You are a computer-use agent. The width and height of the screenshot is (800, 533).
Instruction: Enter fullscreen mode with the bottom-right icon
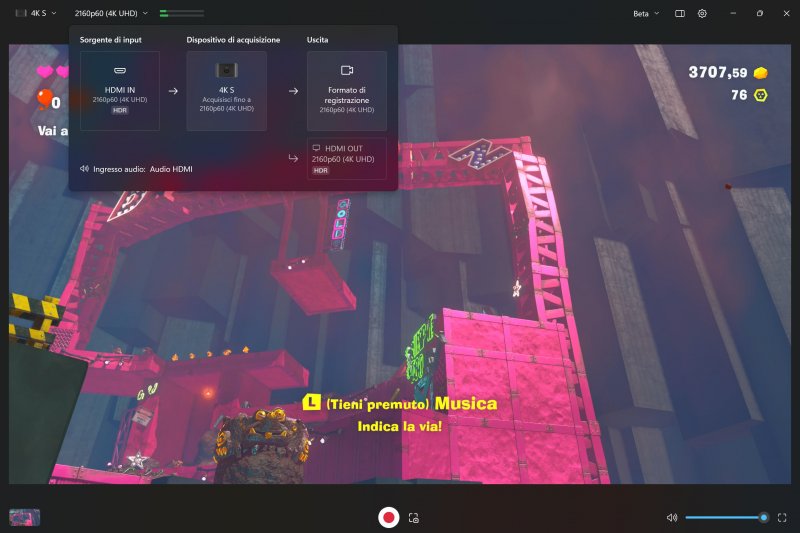point(781,518)
